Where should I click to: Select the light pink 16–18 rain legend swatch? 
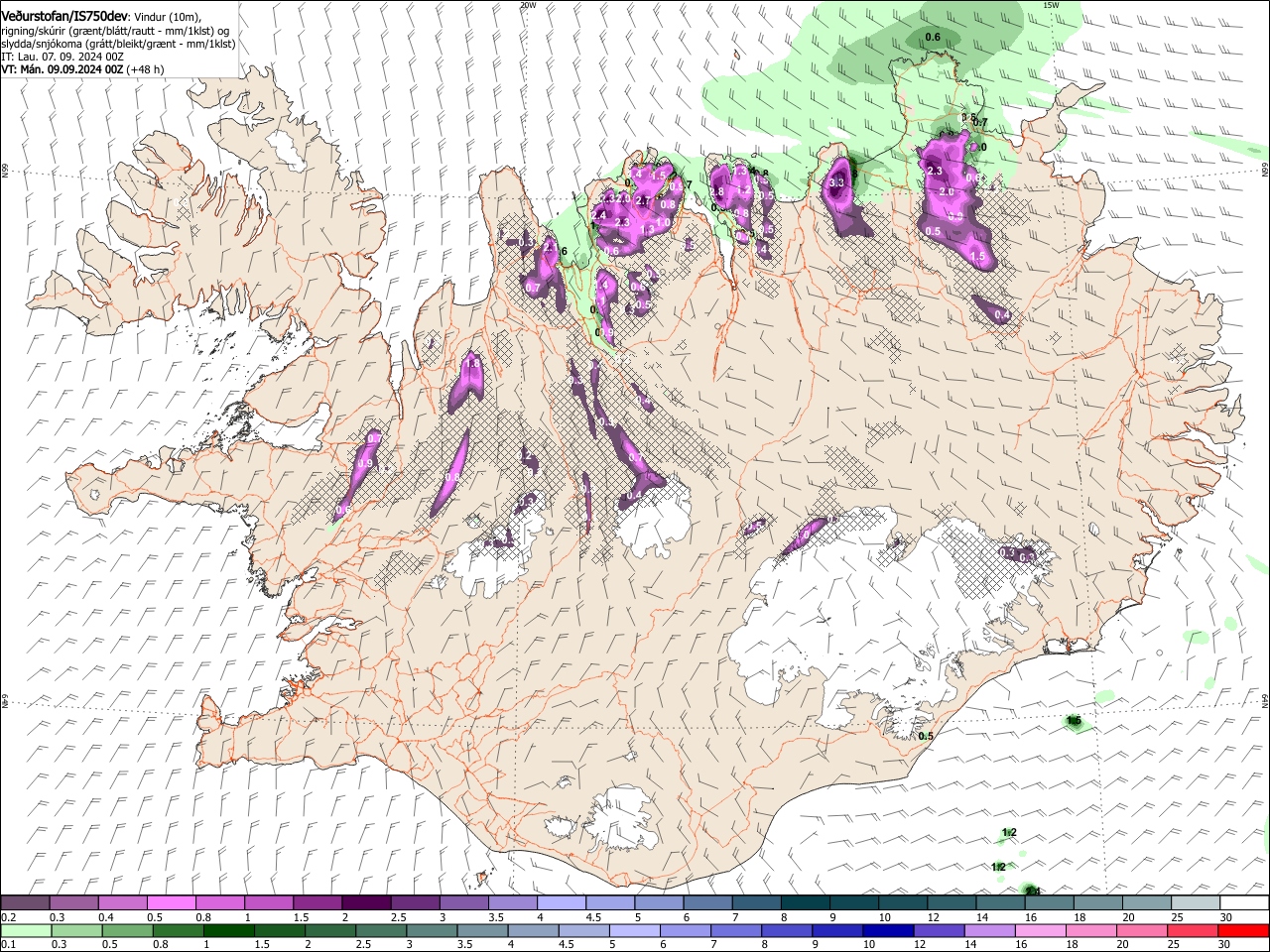click(1041, 930)
